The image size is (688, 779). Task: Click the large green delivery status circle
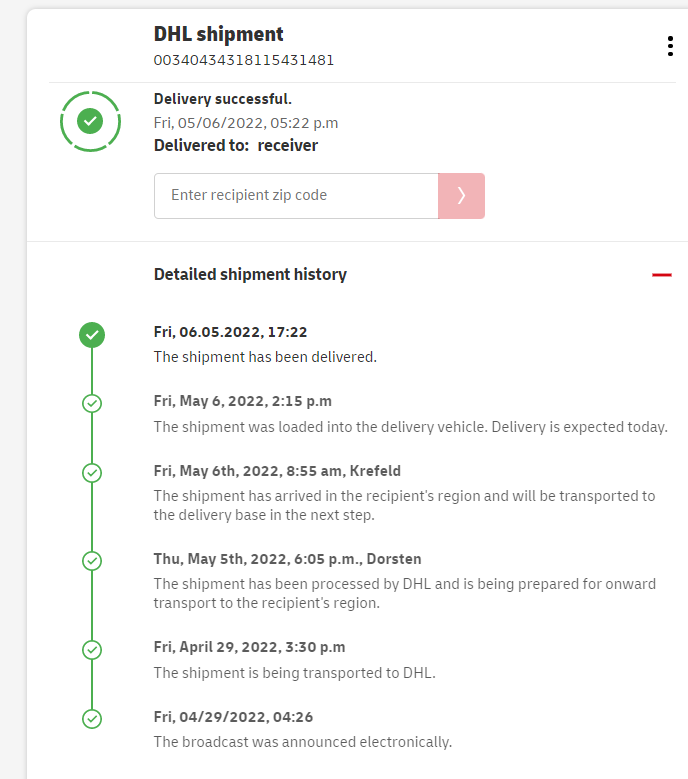click(x=90, y=121)
